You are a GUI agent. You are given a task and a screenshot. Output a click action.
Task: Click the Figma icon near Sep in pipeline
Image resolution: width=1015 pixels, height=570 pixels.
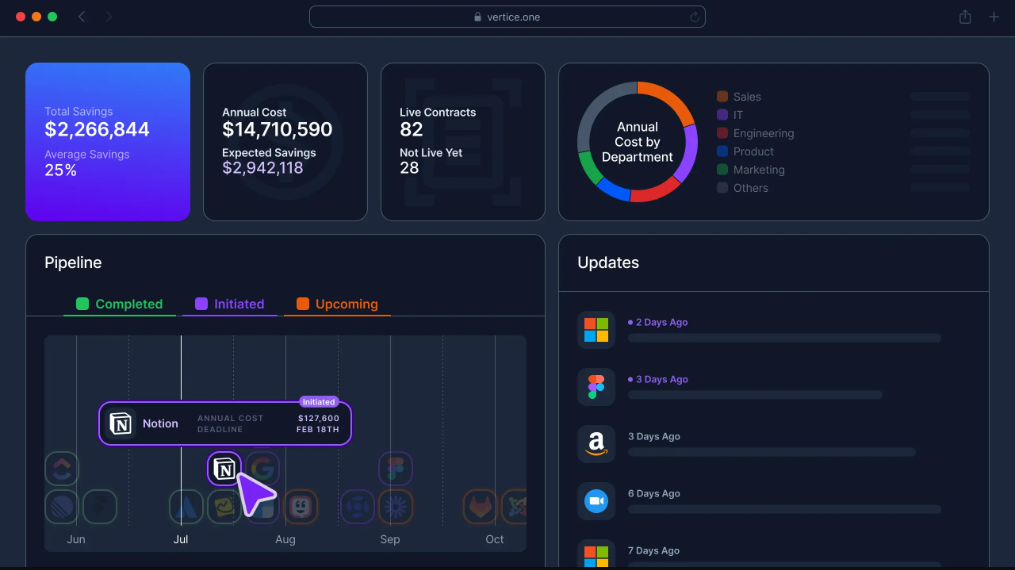(x=396, y=468)
